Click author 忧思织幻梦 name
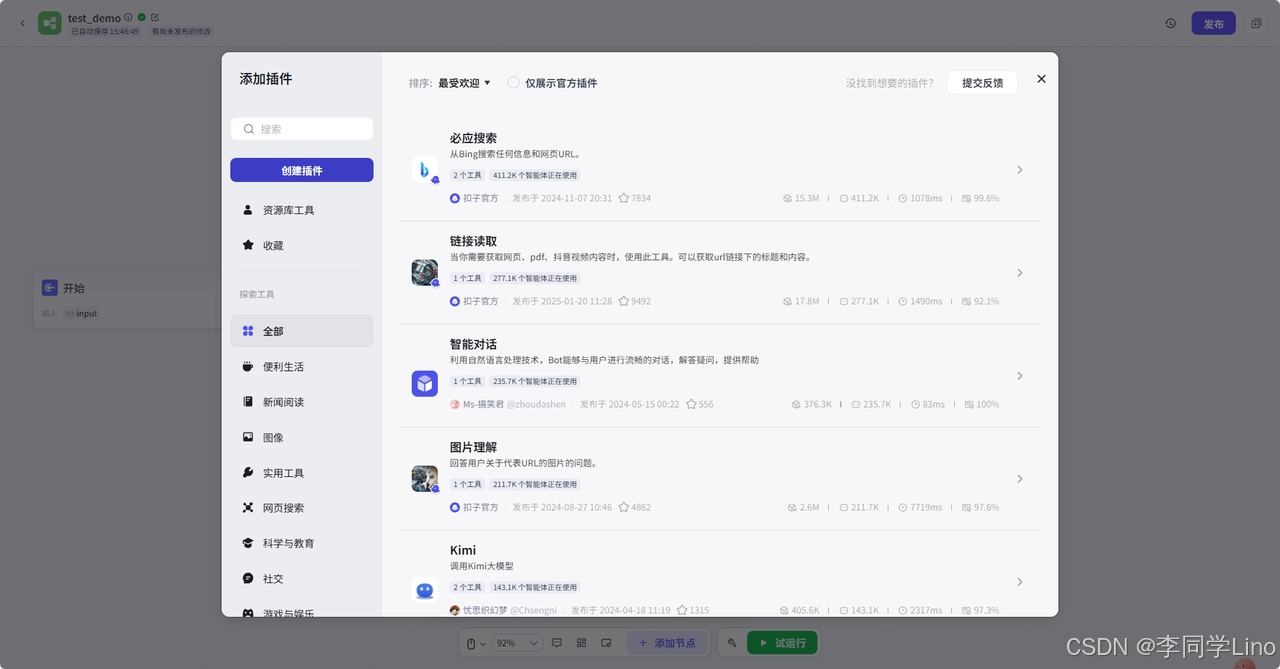Screen dimensions: 1280x669 coord(485,610)
